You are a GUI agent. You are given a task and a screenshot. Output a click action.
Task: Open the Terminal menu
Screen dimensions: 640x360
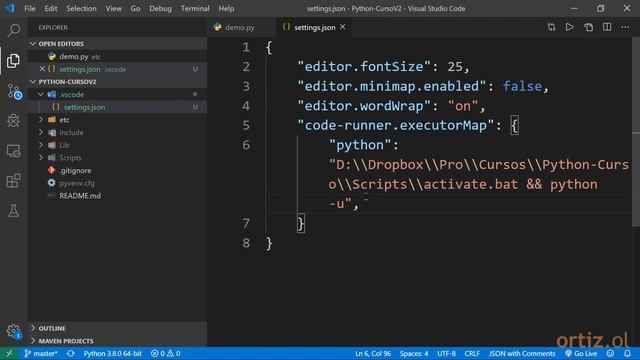(195, 8)
